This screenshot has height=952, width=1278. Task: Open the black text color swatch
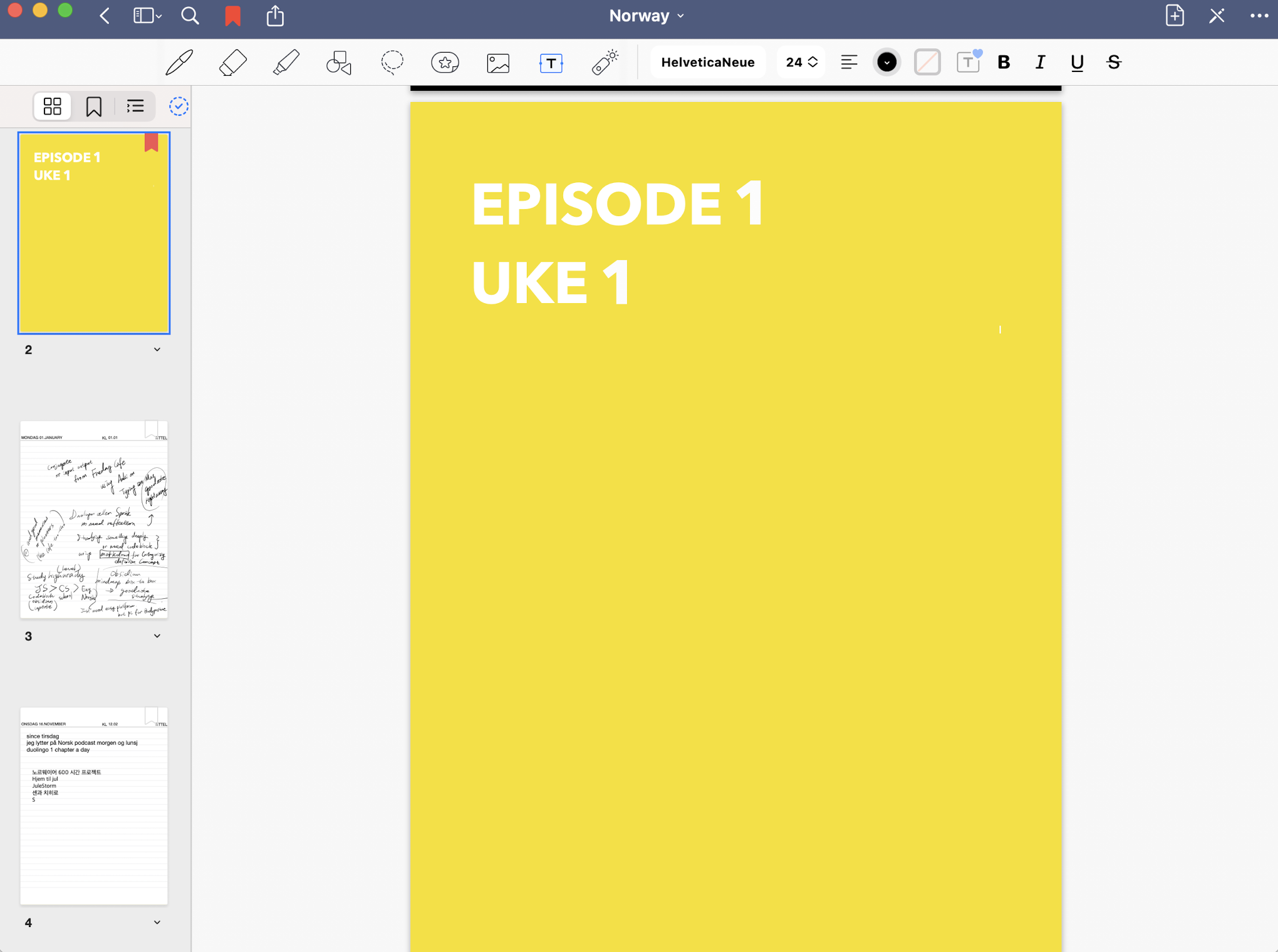click(x=886, y=62)
